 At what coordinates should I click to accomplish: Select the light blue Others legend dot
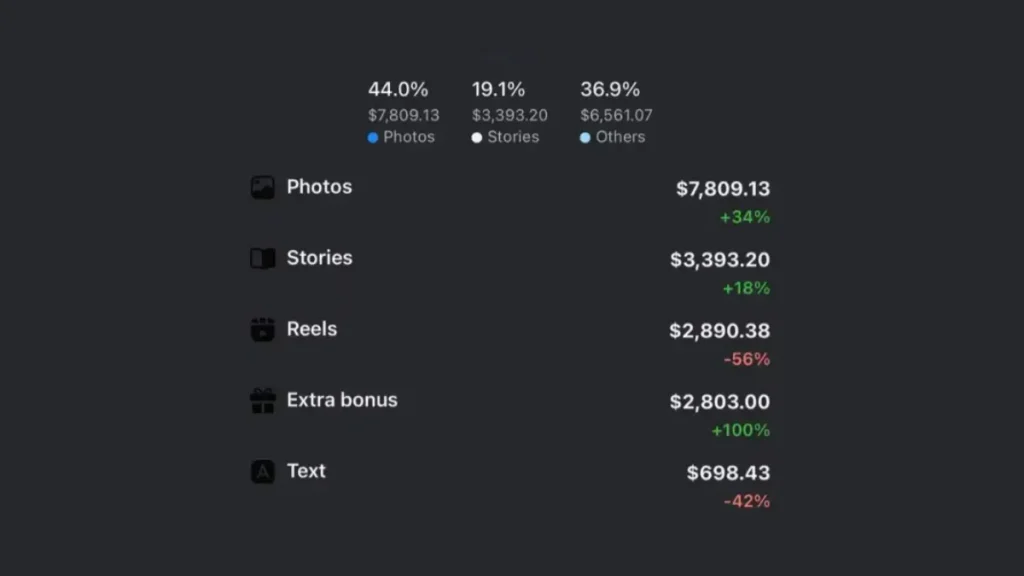click(x=585, y=138)
